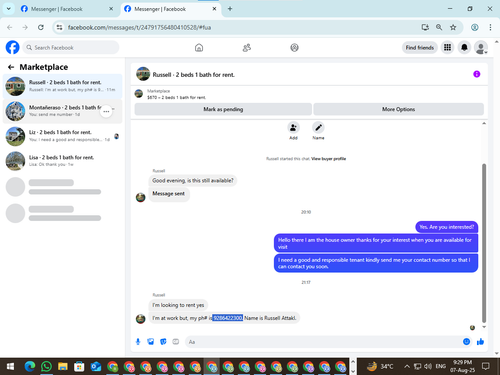500x375 pixels.
Task: Click the sticker picker icon
Action: click(163, 342)
